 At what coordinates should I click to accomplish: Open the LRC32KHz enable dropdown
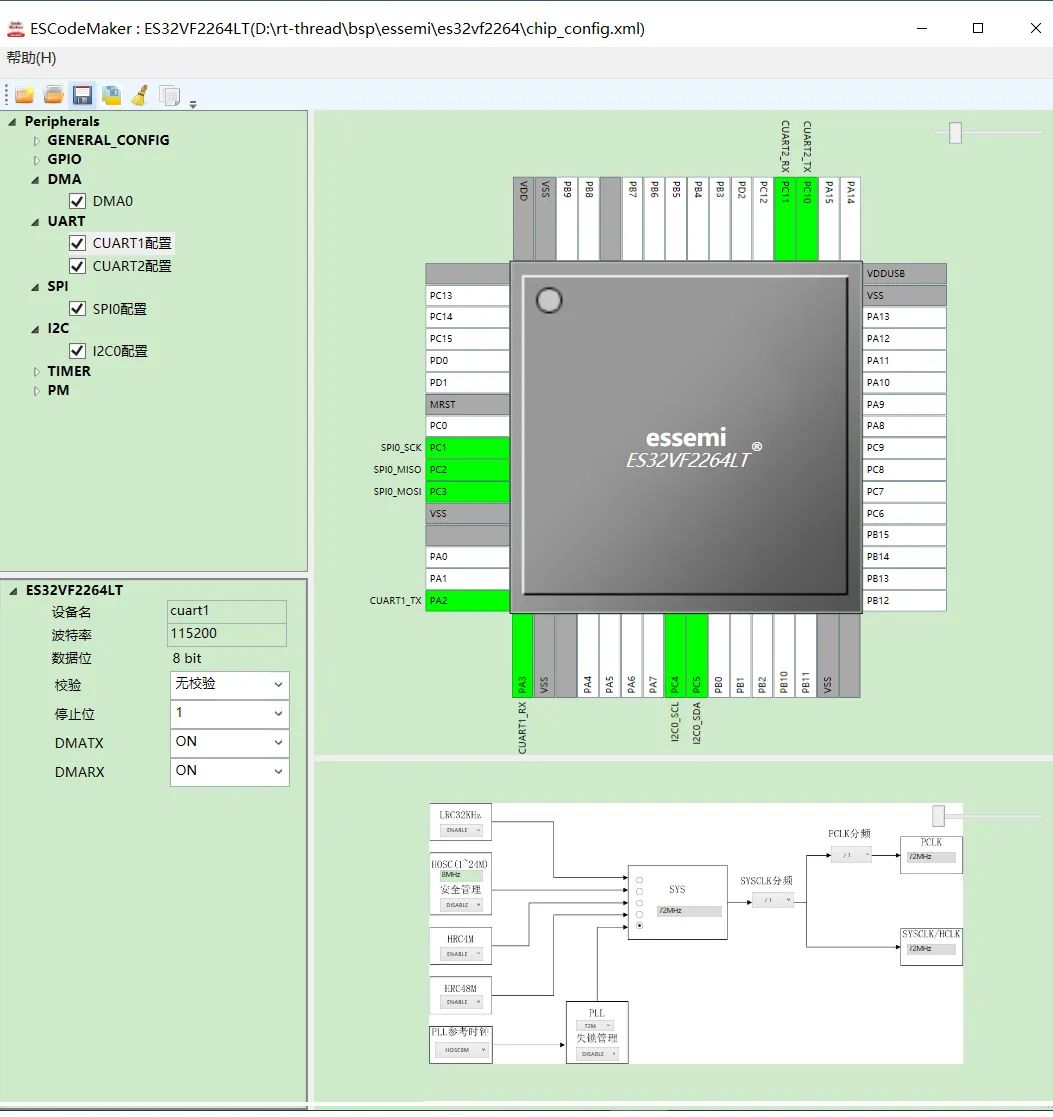[461, 830]
